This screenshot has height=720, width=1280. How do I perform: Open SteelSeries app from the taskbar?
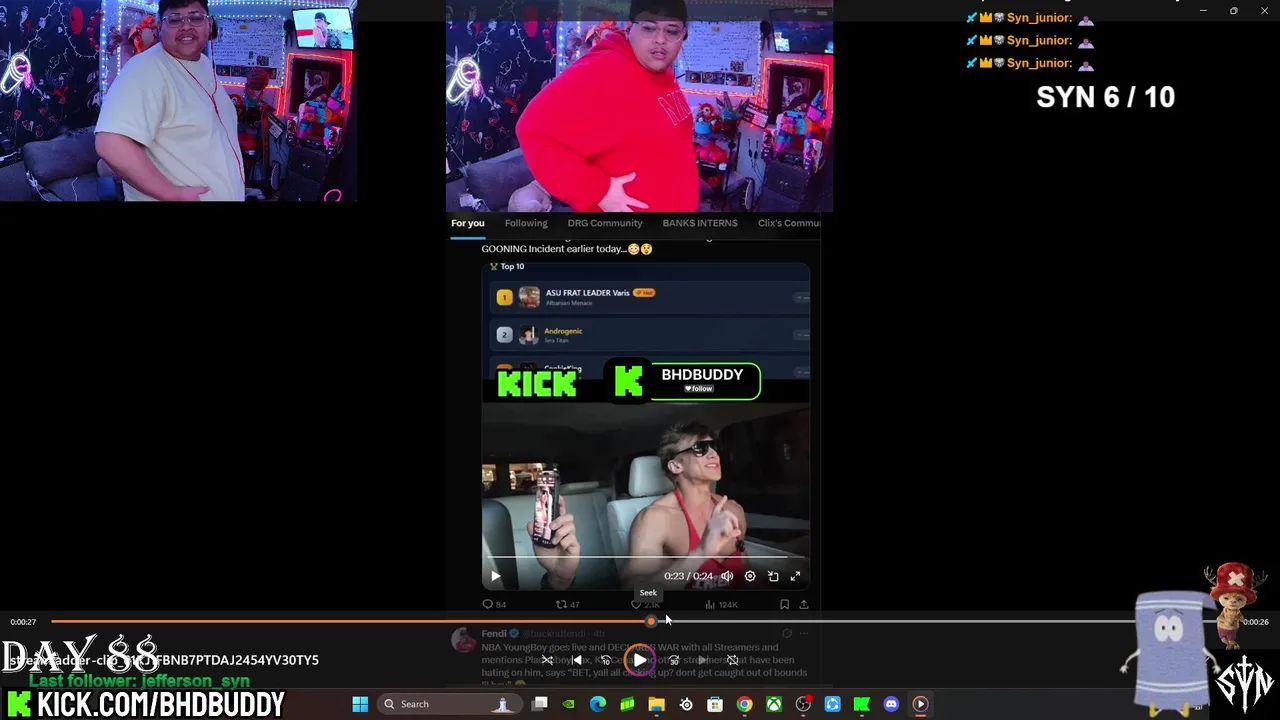click(686, 704)
